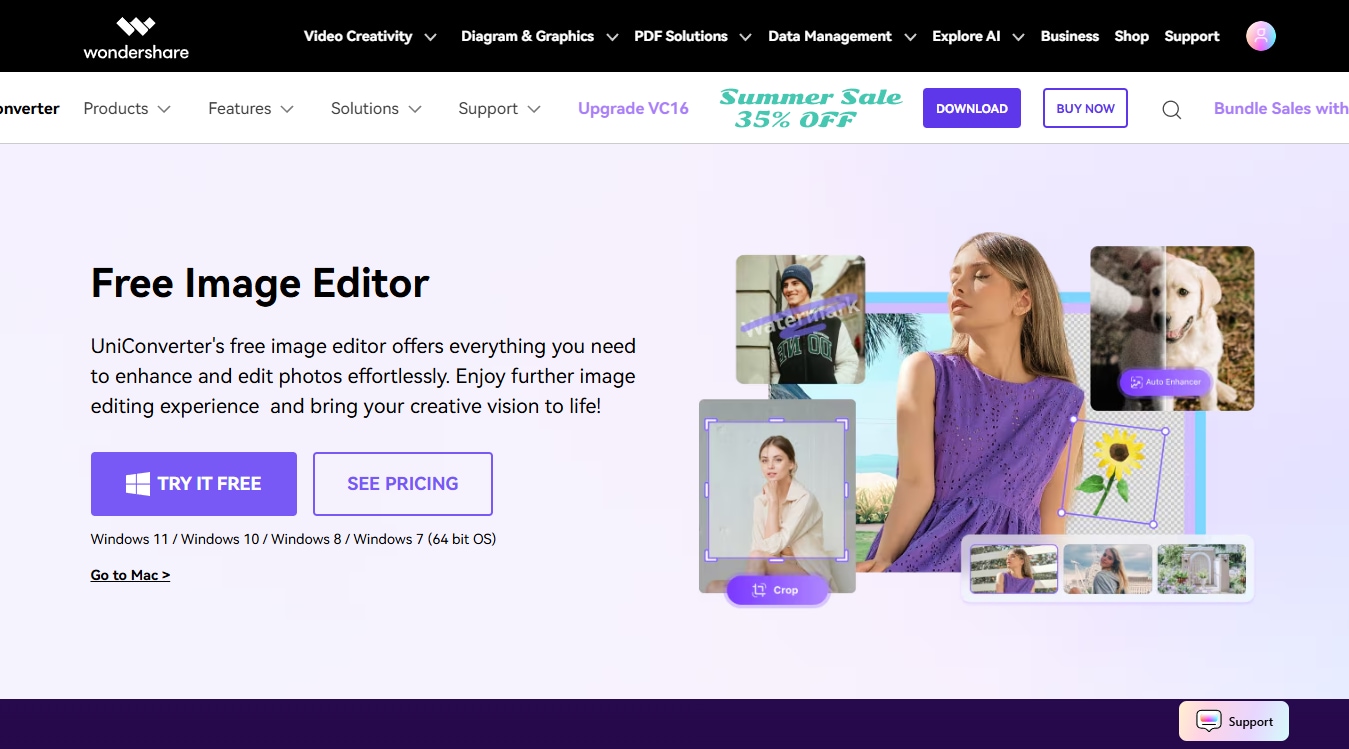
Task: Click the Free Image Editor heading
Action: click(260, 283)
